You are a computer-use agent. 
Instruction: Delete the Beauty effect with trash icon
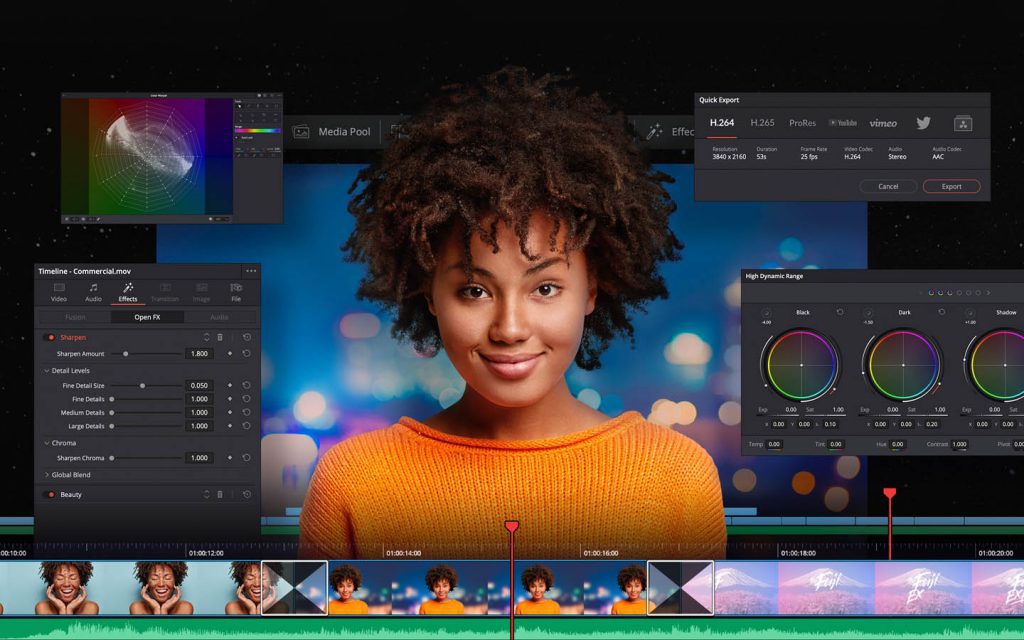(220, 494)
